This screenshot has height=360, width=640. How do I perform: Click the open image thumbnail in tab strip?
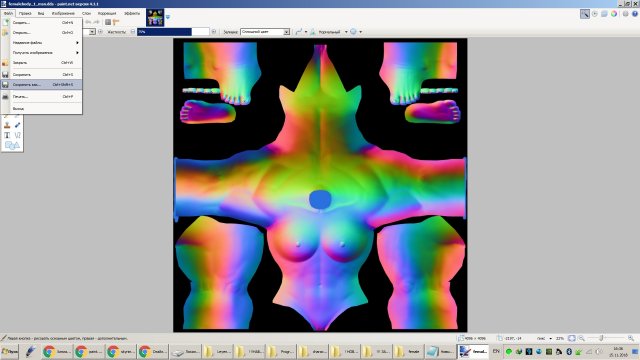(x=155, y=18)
